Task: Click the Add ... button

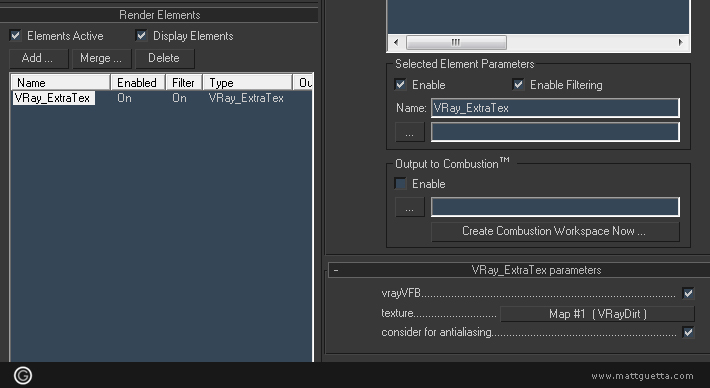Action: (38, 58)
